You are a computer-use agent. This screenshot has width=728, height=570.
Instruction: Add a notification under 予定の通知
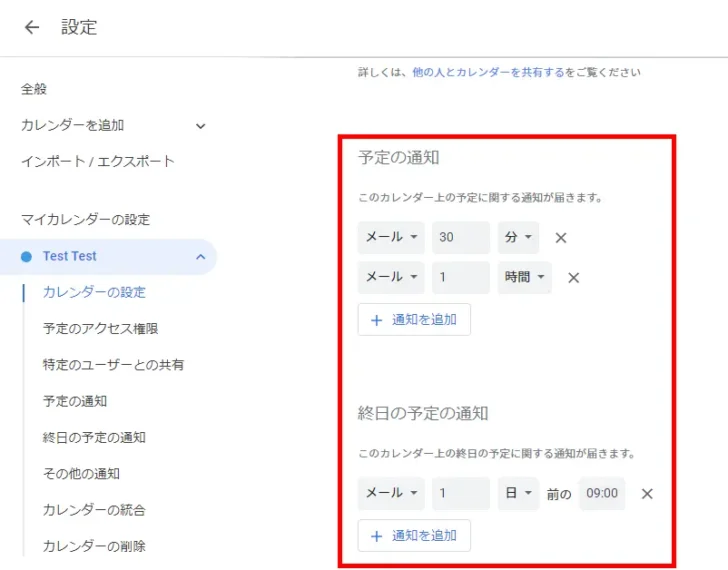[414, 319]
